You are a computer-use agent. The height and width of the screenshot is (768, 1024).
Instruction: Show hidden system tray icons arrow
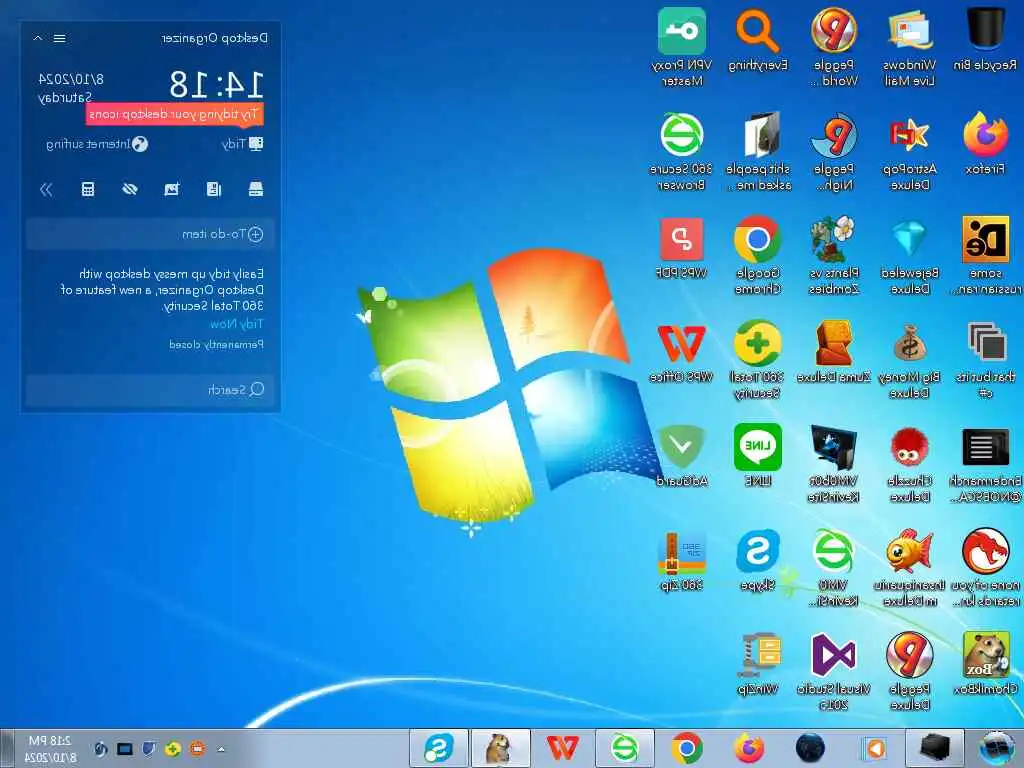(221, 749)
